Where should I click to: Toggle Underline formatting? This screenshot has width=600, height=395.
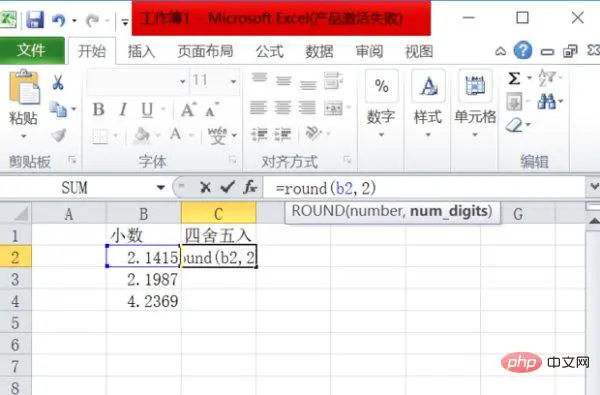pos(147,110)
